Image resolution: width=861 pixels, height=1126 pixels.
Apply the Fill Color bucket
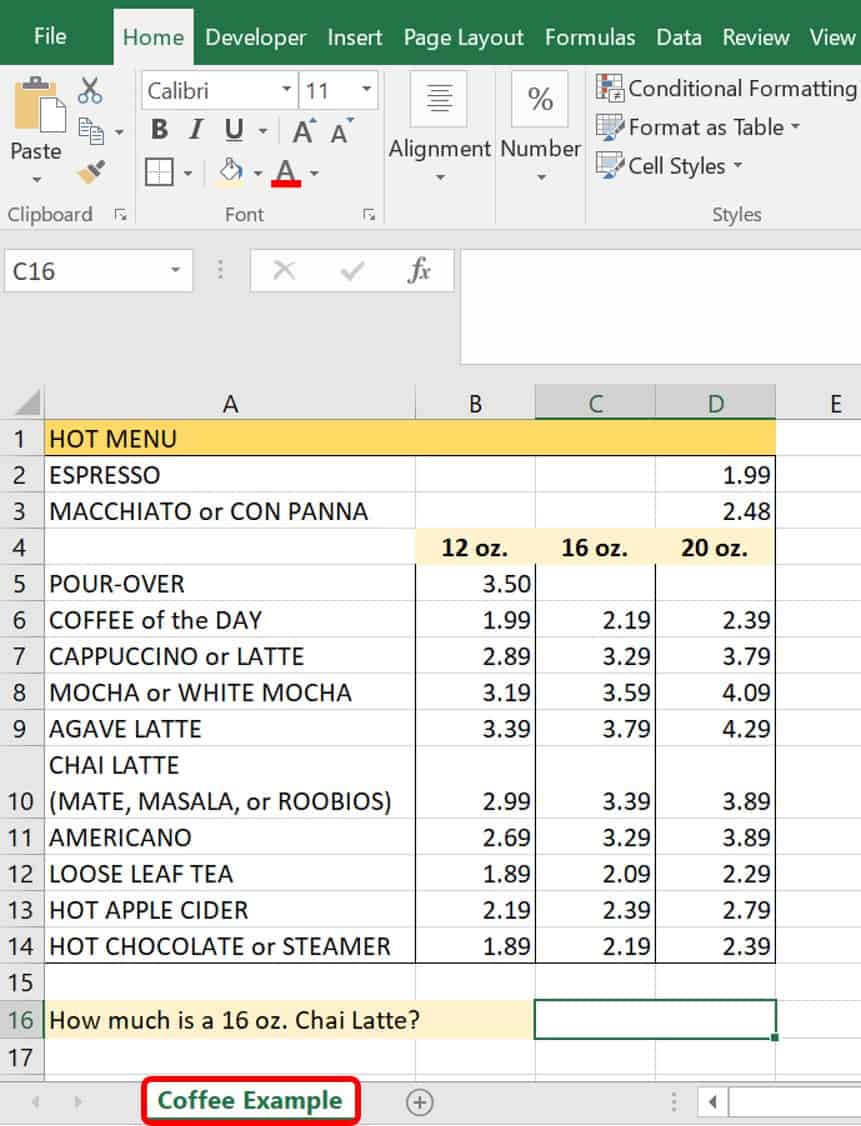coord(231,172)
